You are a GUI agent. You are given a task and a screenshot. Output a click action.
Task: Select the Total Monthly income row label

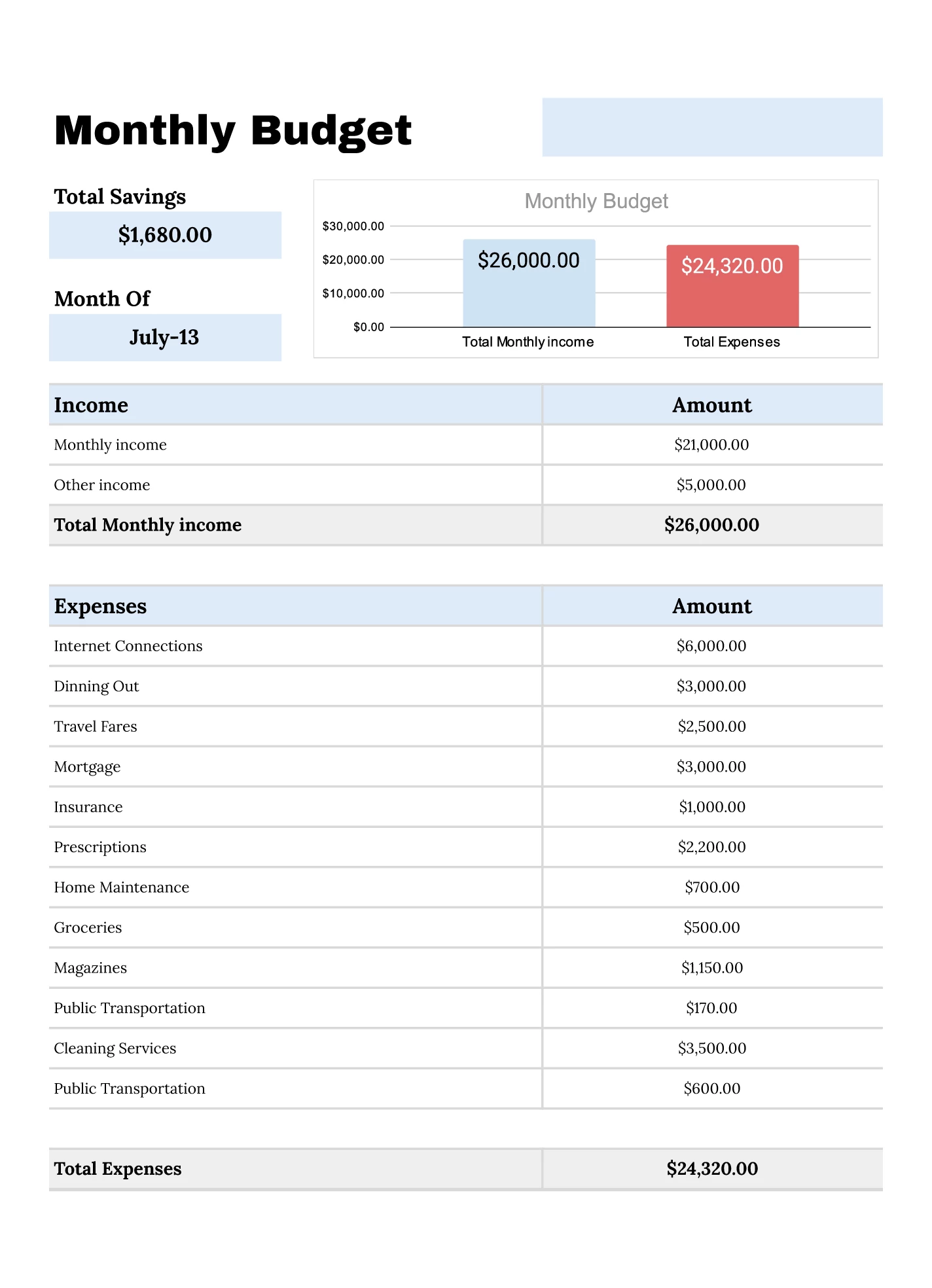(x=148, y=525)
